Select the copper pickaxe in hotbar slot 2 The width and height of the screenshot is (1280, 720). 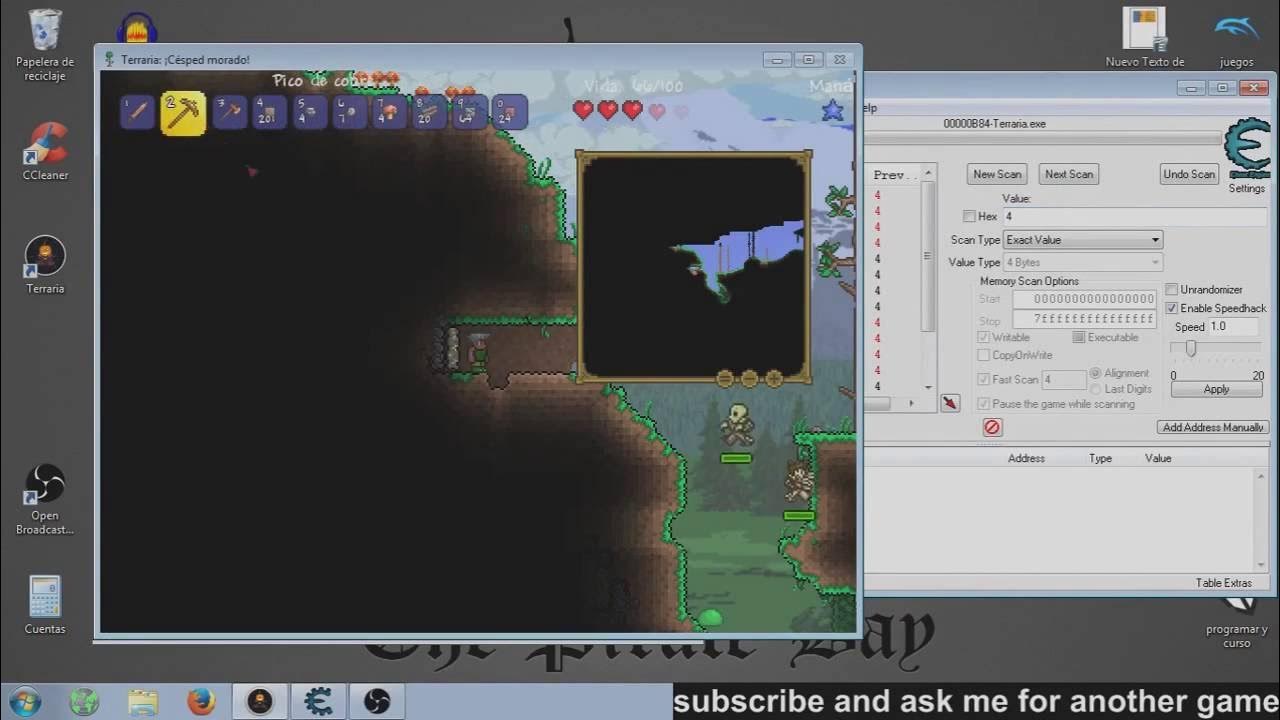click(183, 113)
